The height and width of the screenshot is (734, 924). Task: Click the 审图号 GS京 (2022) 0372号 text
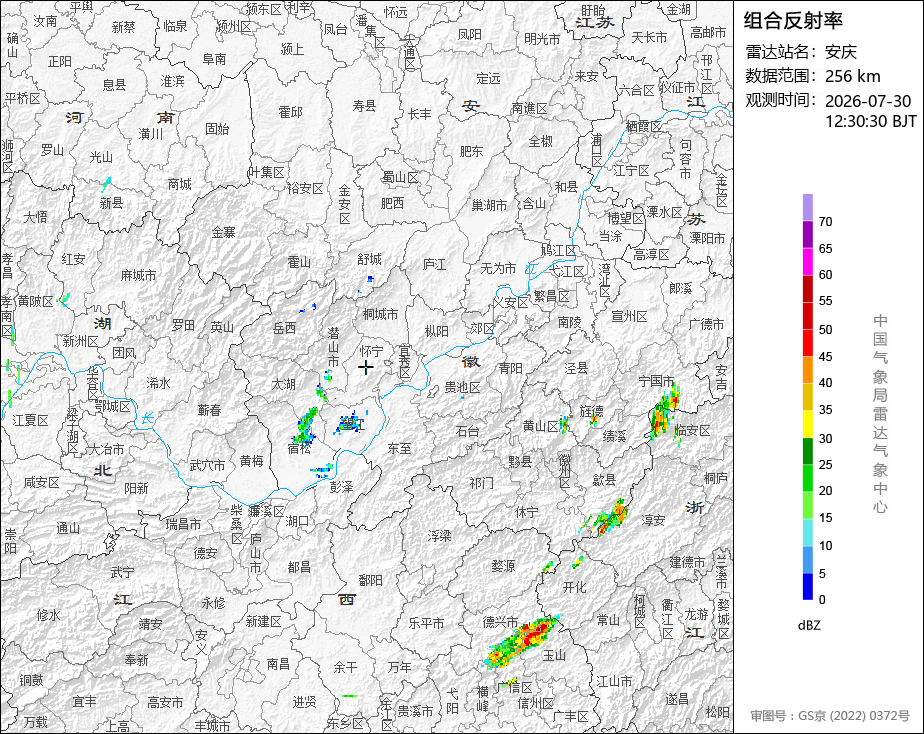[x=830, y=716]
